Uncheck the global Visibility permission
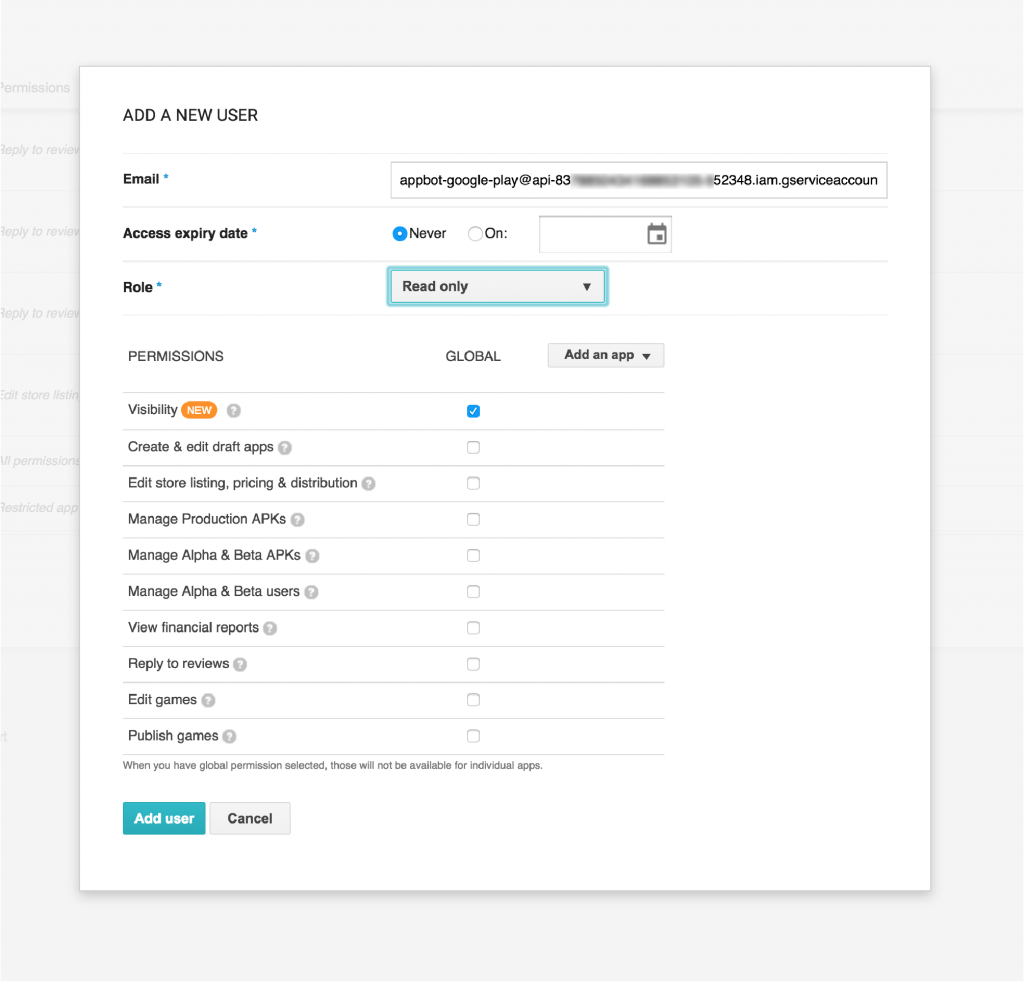 tap(473, 410)
